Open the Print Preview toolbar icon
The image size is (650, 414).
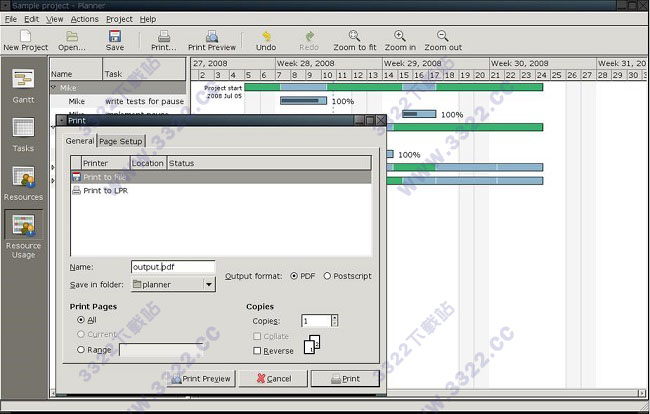pyautogui.click(x=212, y=36)
